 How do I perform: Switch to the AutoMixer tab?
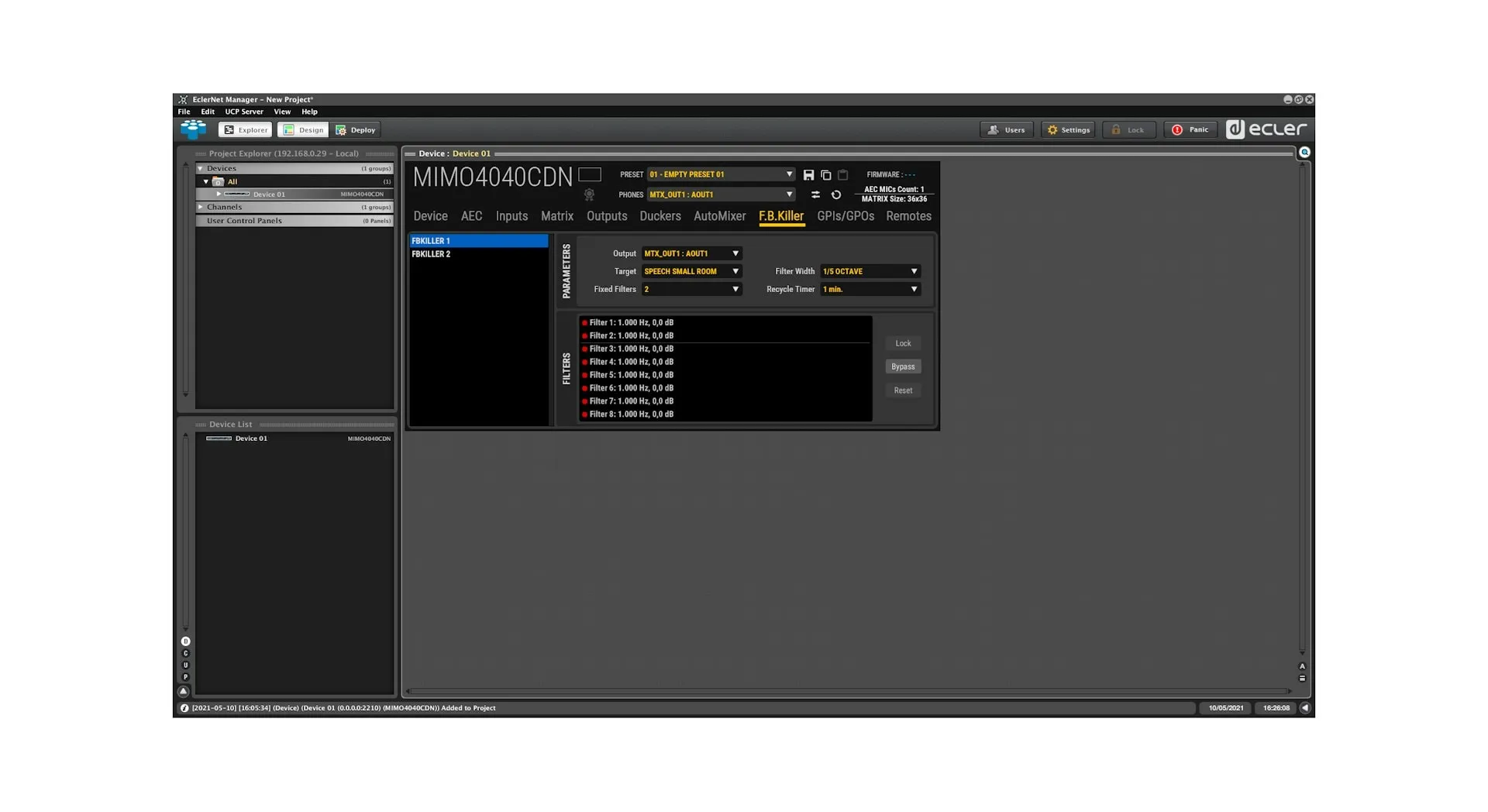tap(719, 217)
